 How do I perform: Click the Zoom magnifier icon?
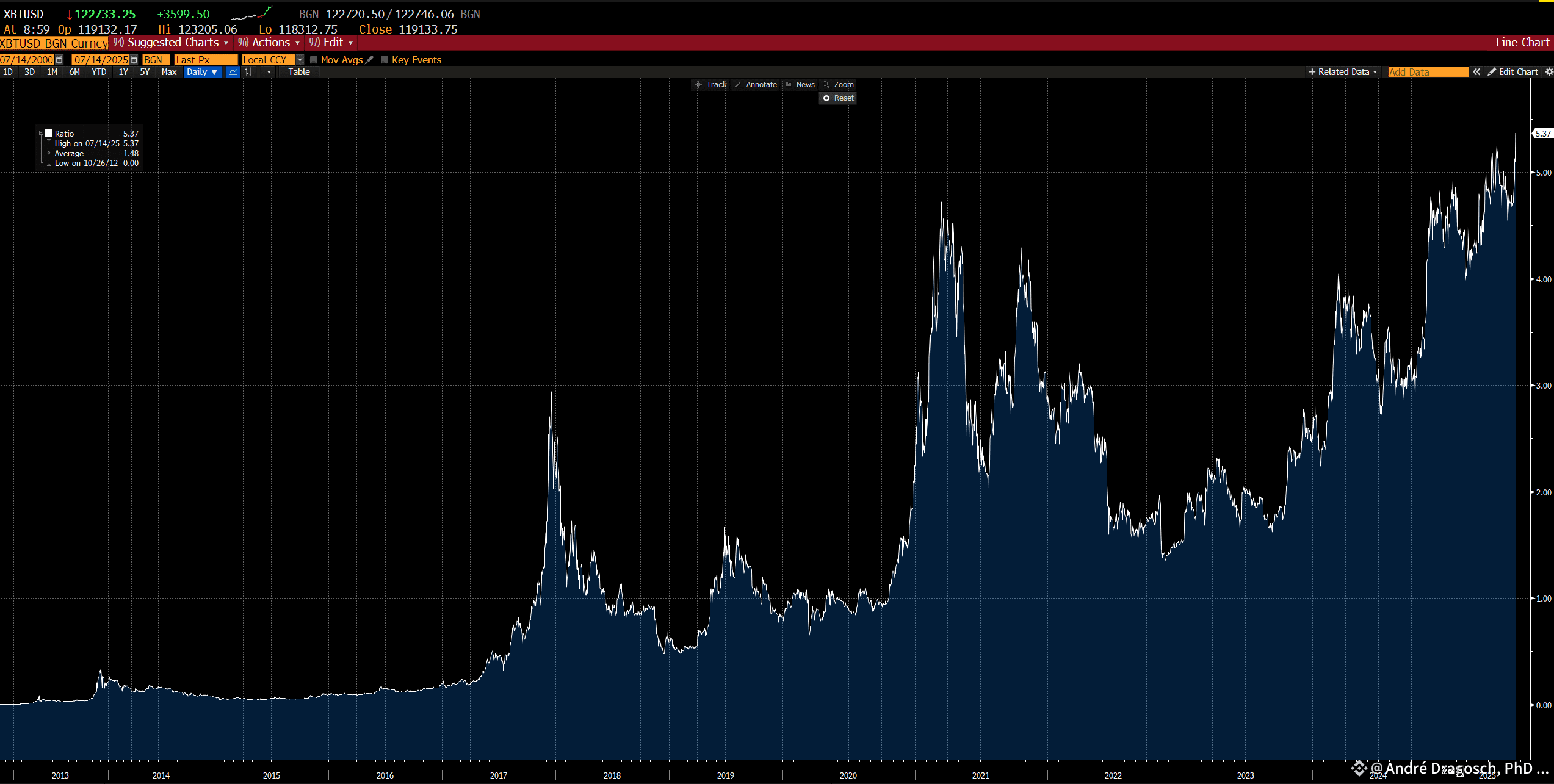point(826,85)
